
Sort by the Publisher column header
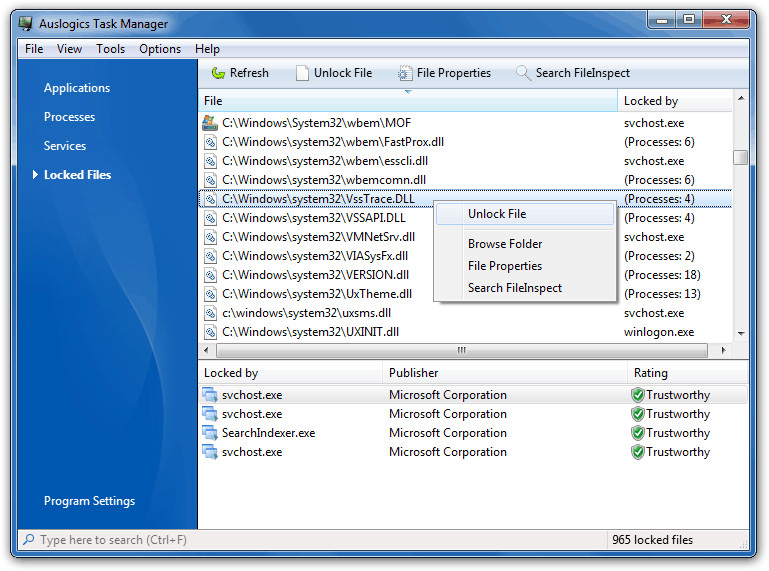505,373
